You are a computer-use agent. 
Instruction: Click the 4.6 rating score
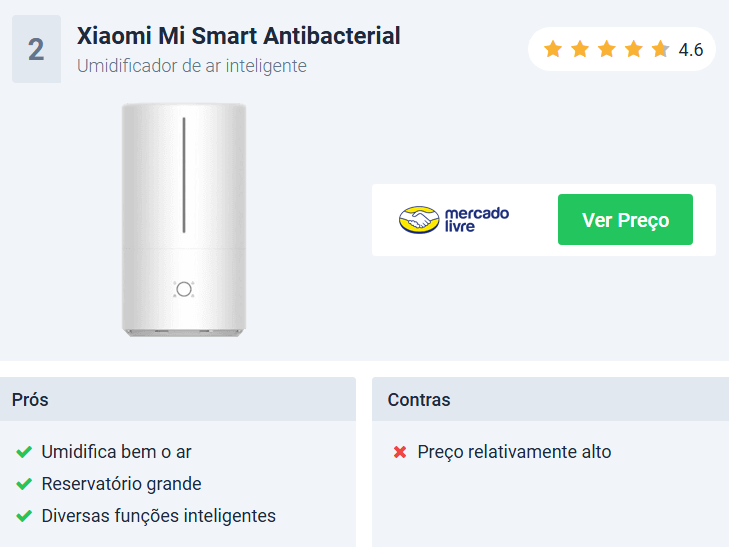point(691,49)
